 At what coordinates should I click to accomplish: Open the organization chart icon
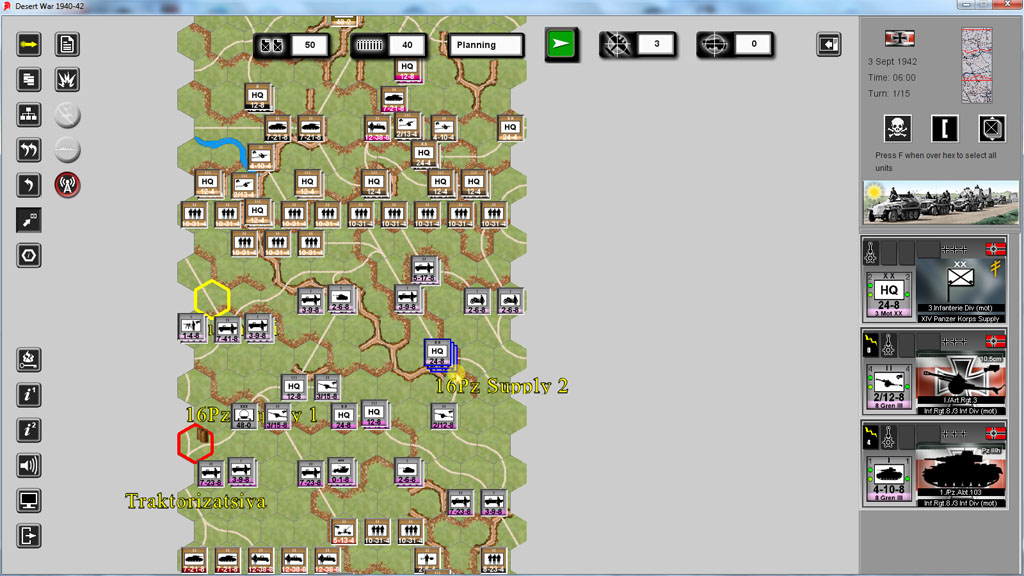click(29, 115)
